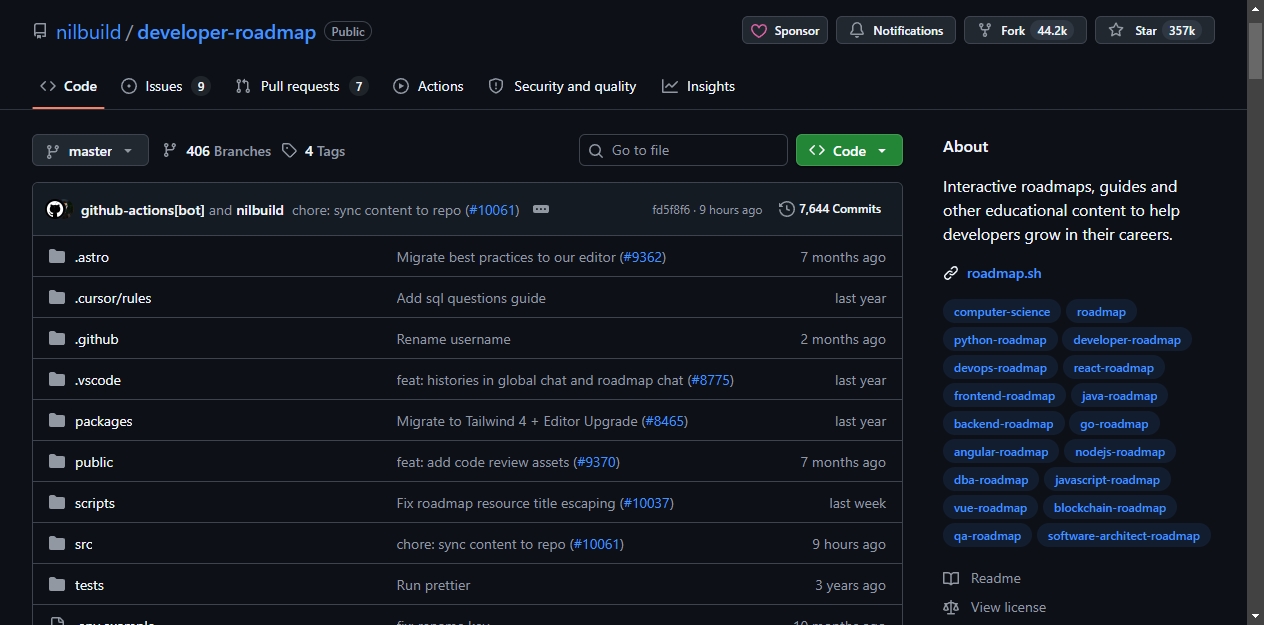Click commit hash fd5f8f6

tap(671, 210)
